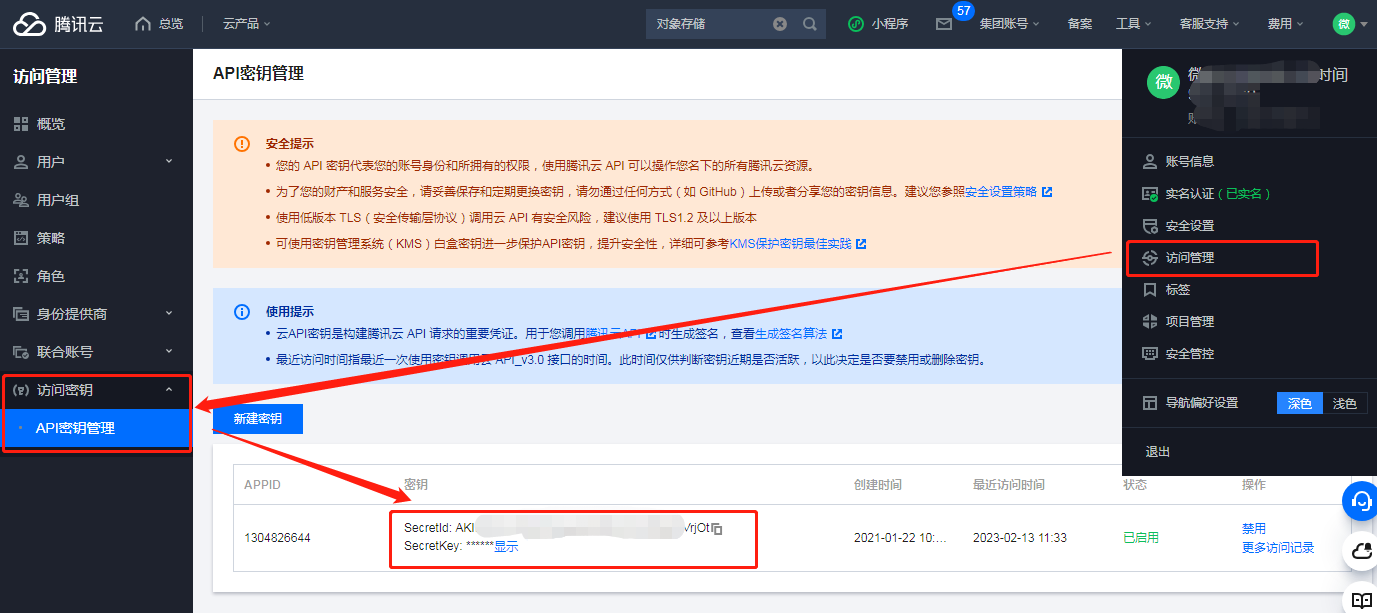Viewport: 1377px width, 613px height.
Task: Click the 最近访问时间 column header
Action: tap(1009, 485)
